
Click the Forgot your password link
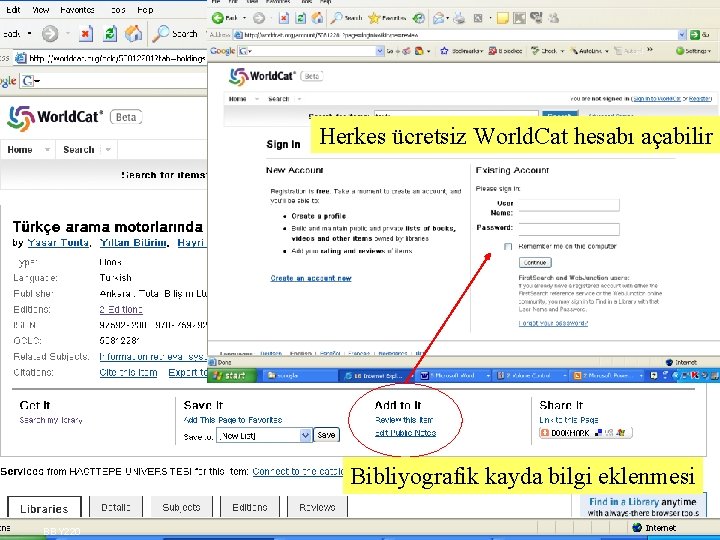pyautogui.click(x=553, y=323)
